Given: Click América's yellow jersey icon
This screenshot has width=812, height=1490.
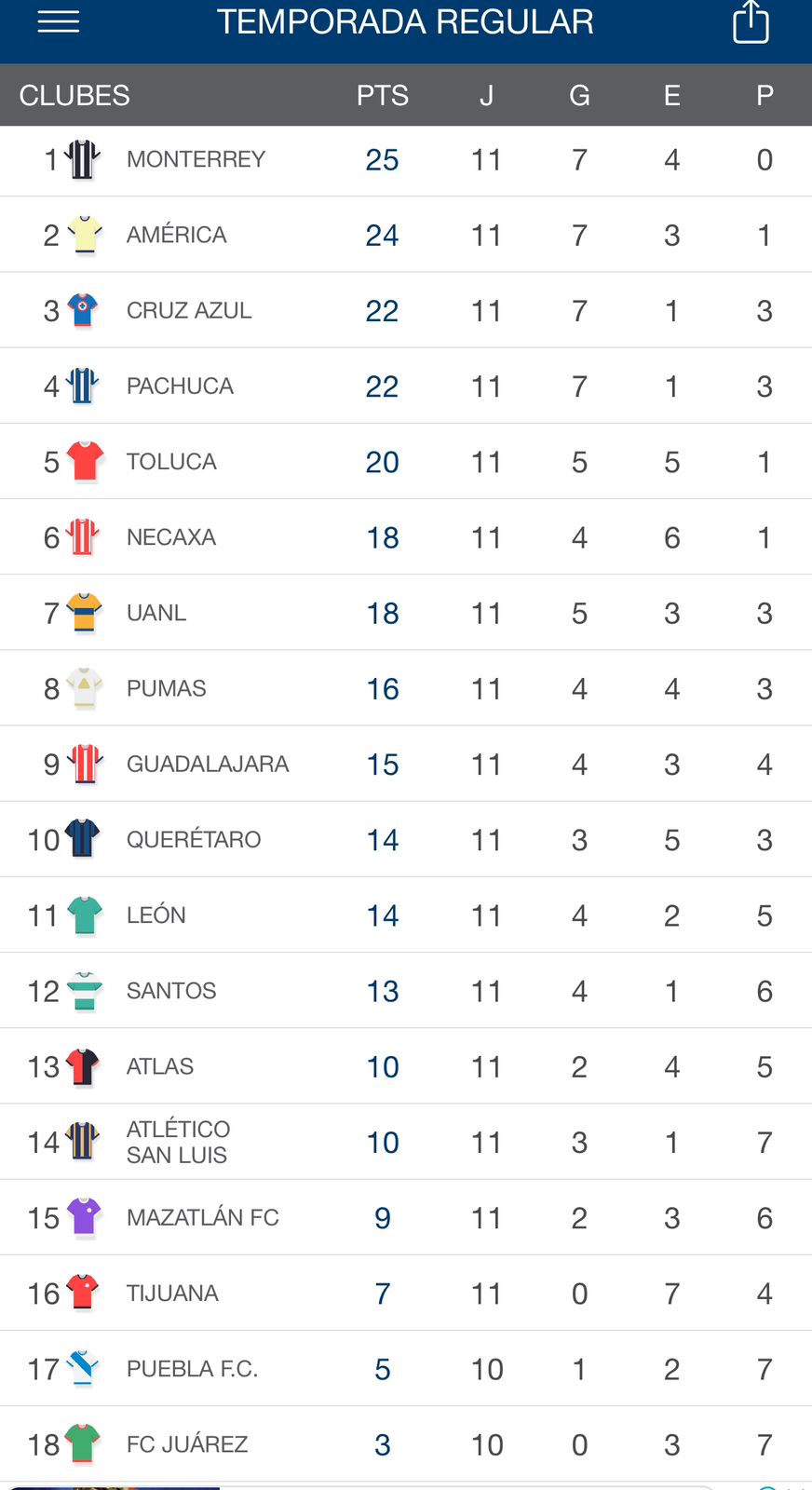Looking at the screenshot, I should 85,235.
